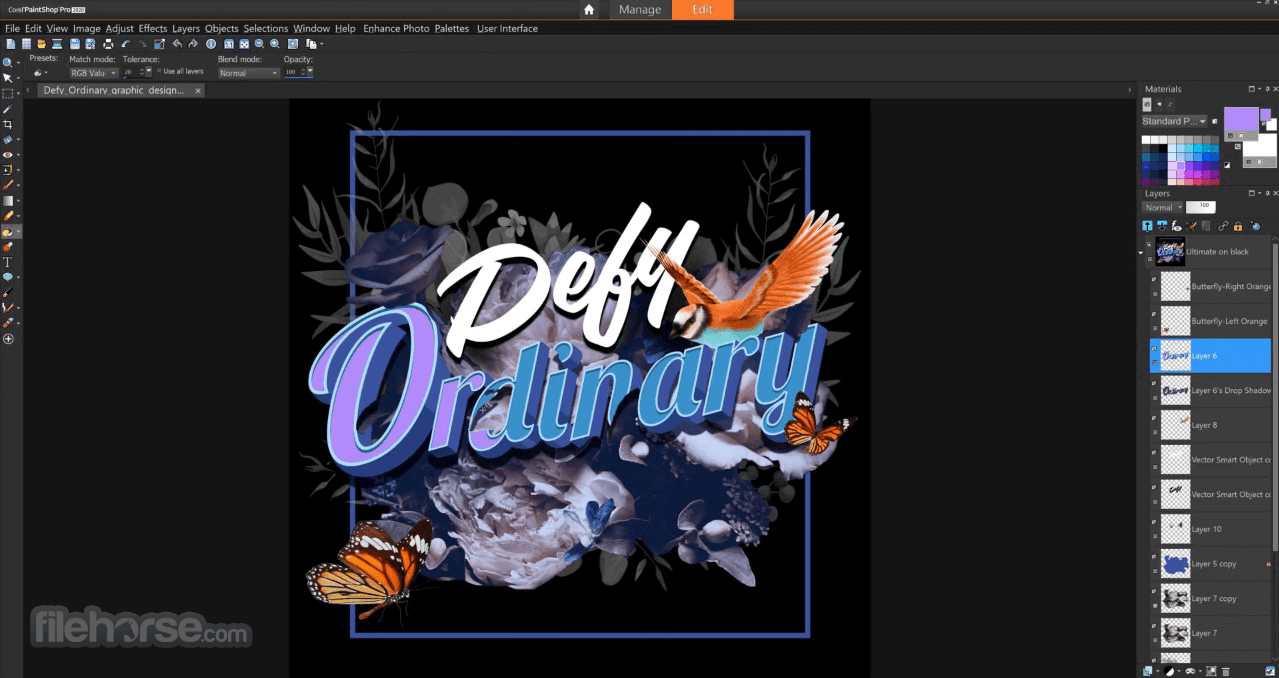
Task: Click the Edit workspace tab
Action: pyautogui.click(x=702, y=9)
